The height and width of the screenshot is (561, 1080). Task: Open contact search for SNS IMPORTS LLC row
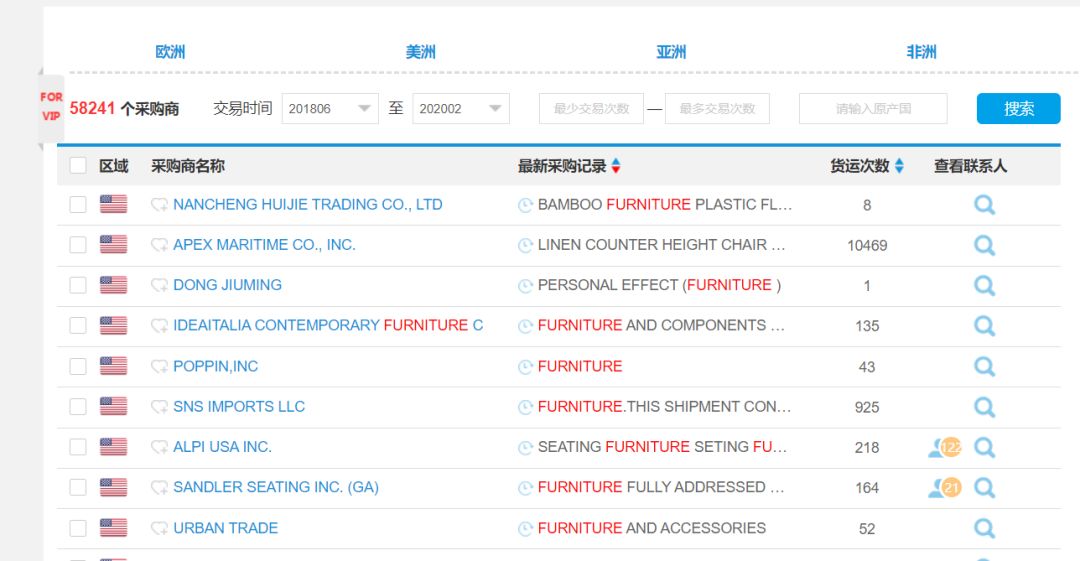pos(984,407)
